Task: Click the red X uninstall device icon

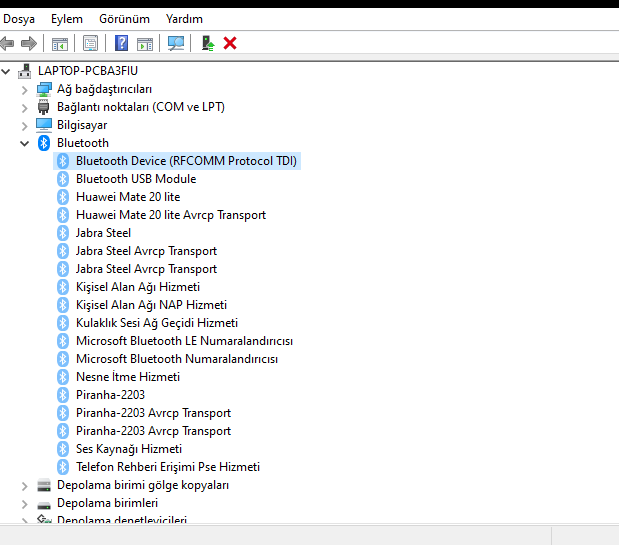Action: pos(230,43)
